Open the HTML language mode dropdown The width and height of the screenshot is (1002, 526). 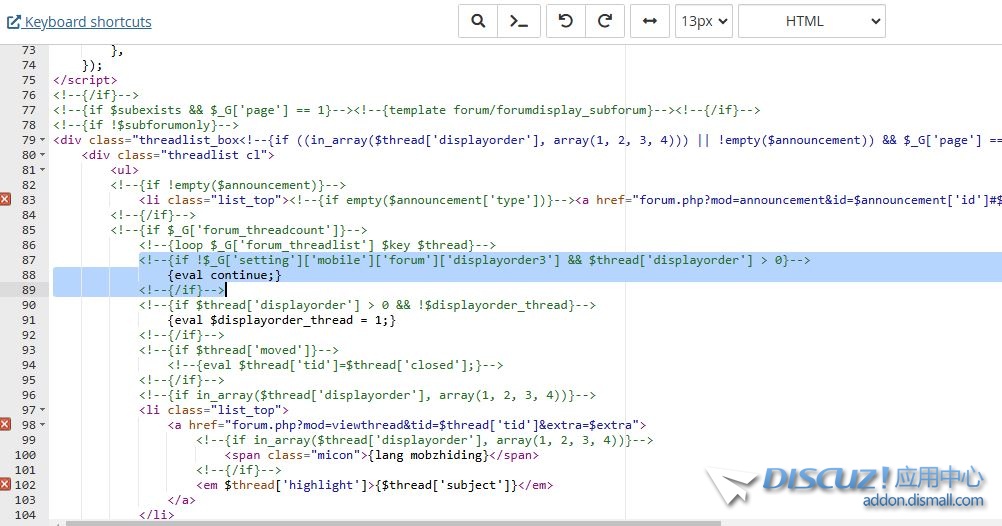(812, 21)
